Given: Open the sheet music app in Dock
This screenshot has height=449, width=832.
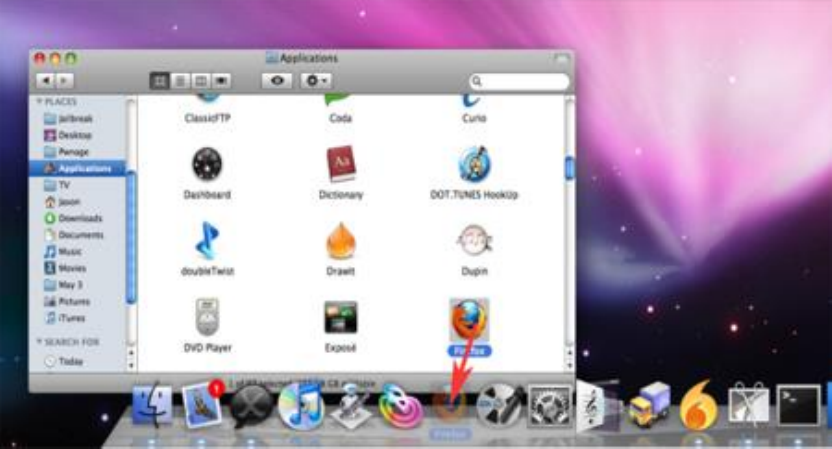Looking at the screenshot, I should (598, 406).
